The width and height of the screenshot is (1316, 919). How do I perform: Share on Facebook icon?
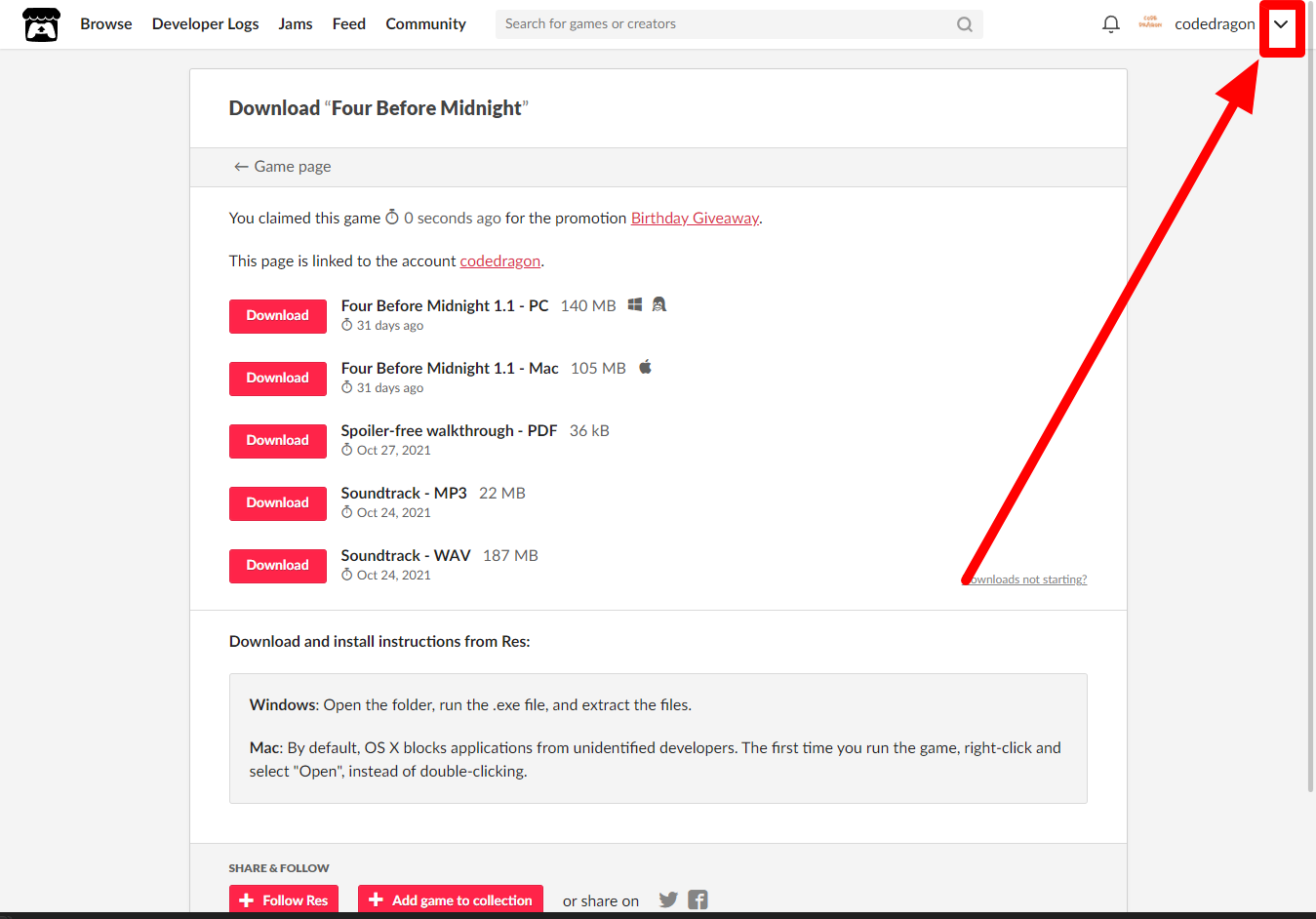(698, 899)
